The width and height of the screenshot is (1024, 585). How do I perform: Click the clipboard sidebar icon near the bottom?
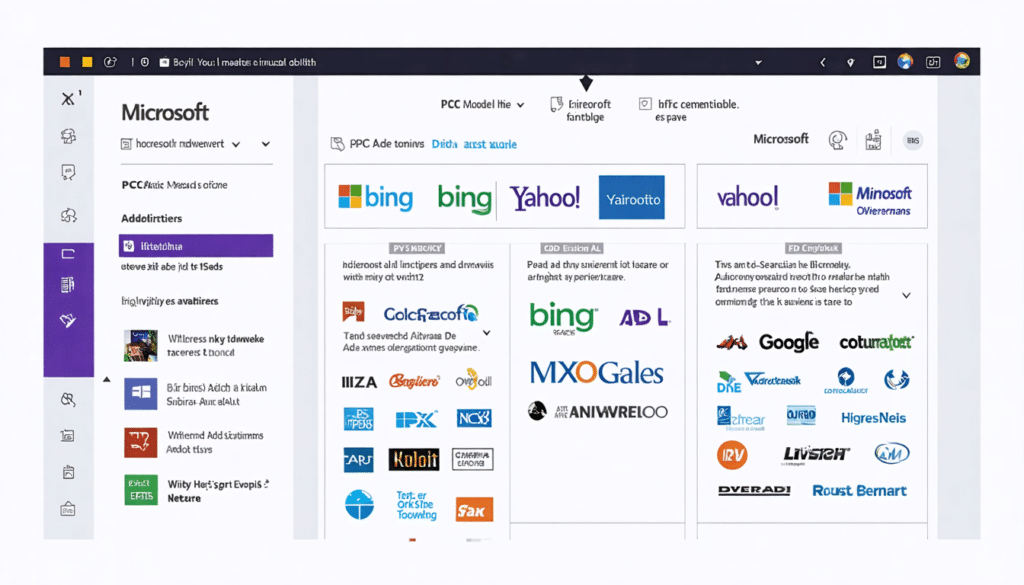point(68,472)
